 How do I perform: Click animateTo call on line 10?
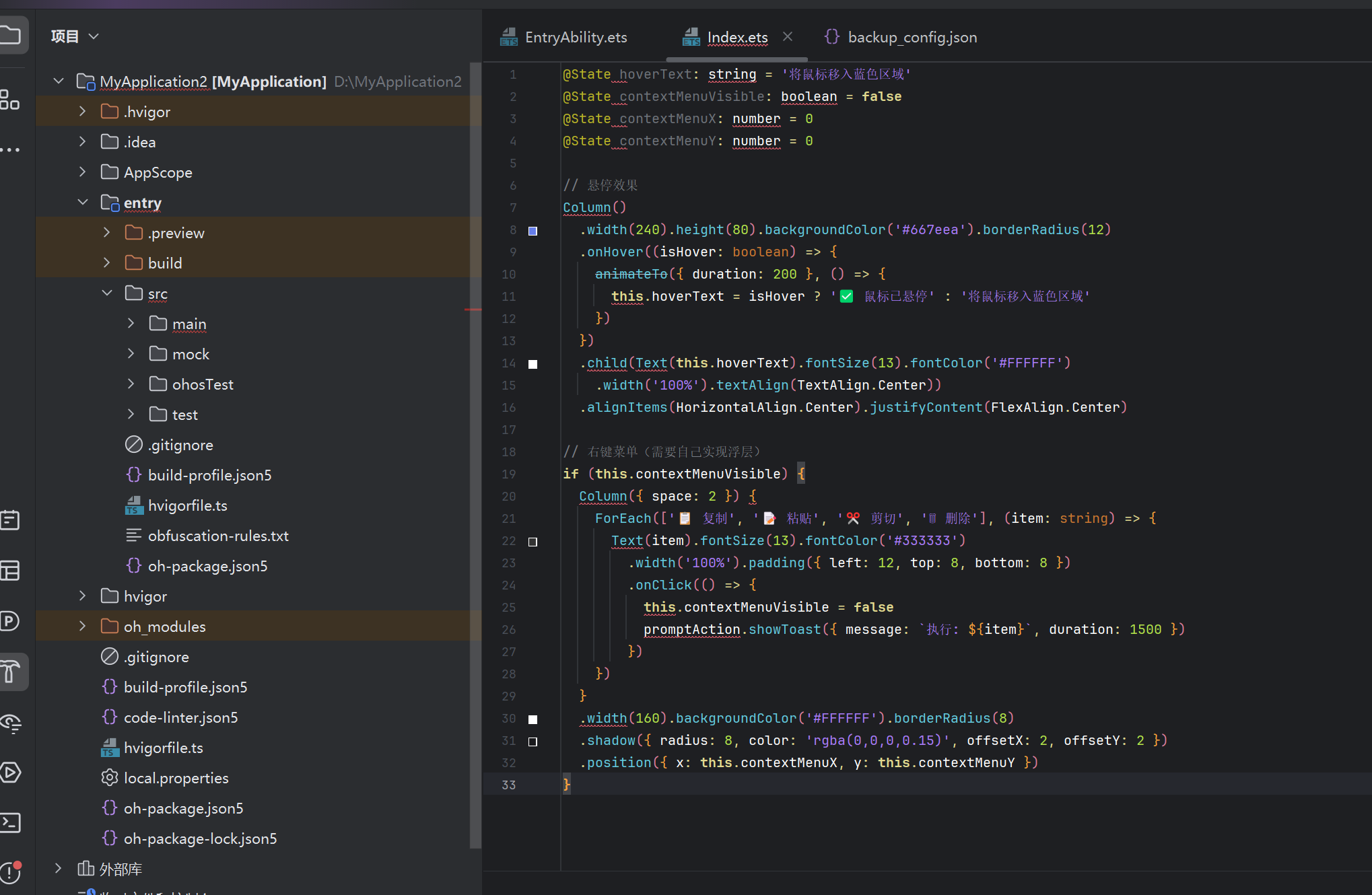pyautogui.click(x=631, y=274)
